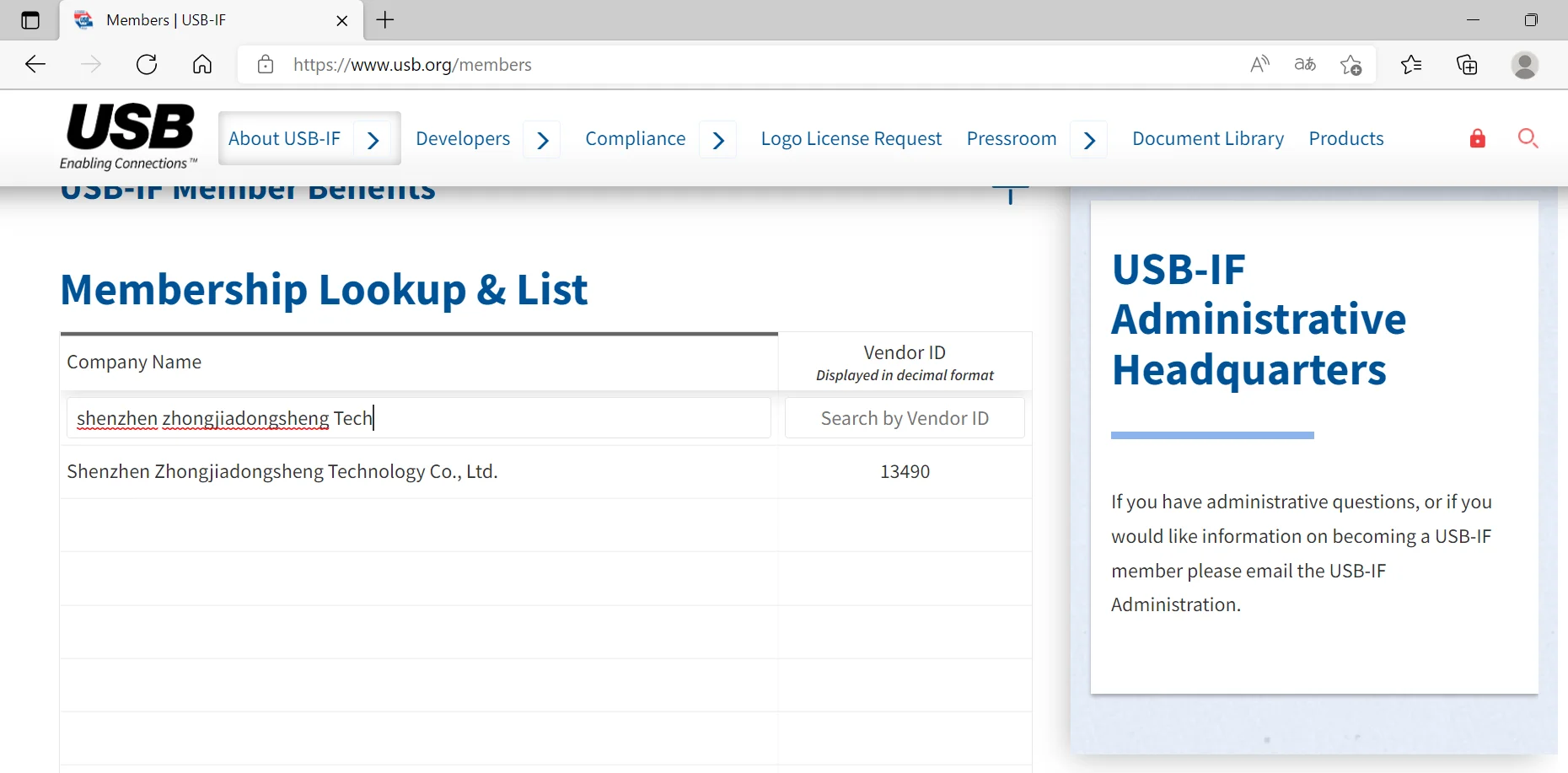This screenshot has width=1568, height=773.
Task: Open the red member login lock
Action: (1478, 138)
